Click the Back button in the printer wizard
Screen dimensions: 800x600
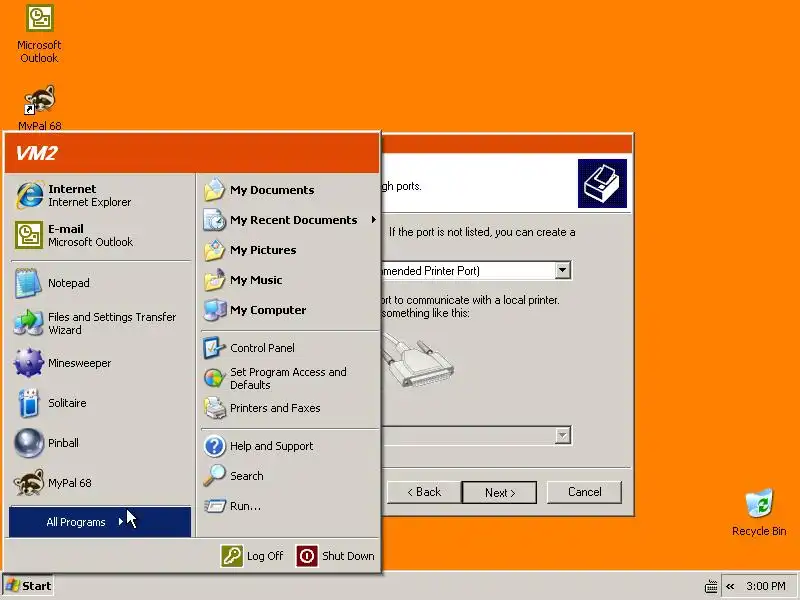[x=423, y=492]
